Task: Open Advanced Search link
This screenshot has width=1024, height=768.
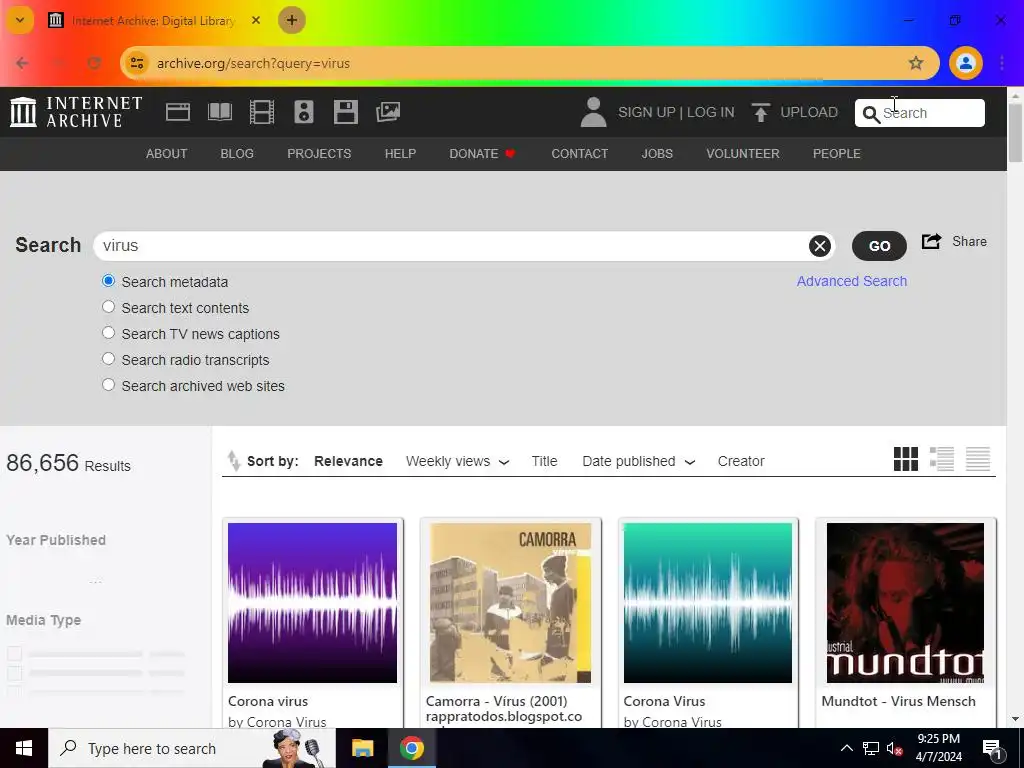Action: 852,281
